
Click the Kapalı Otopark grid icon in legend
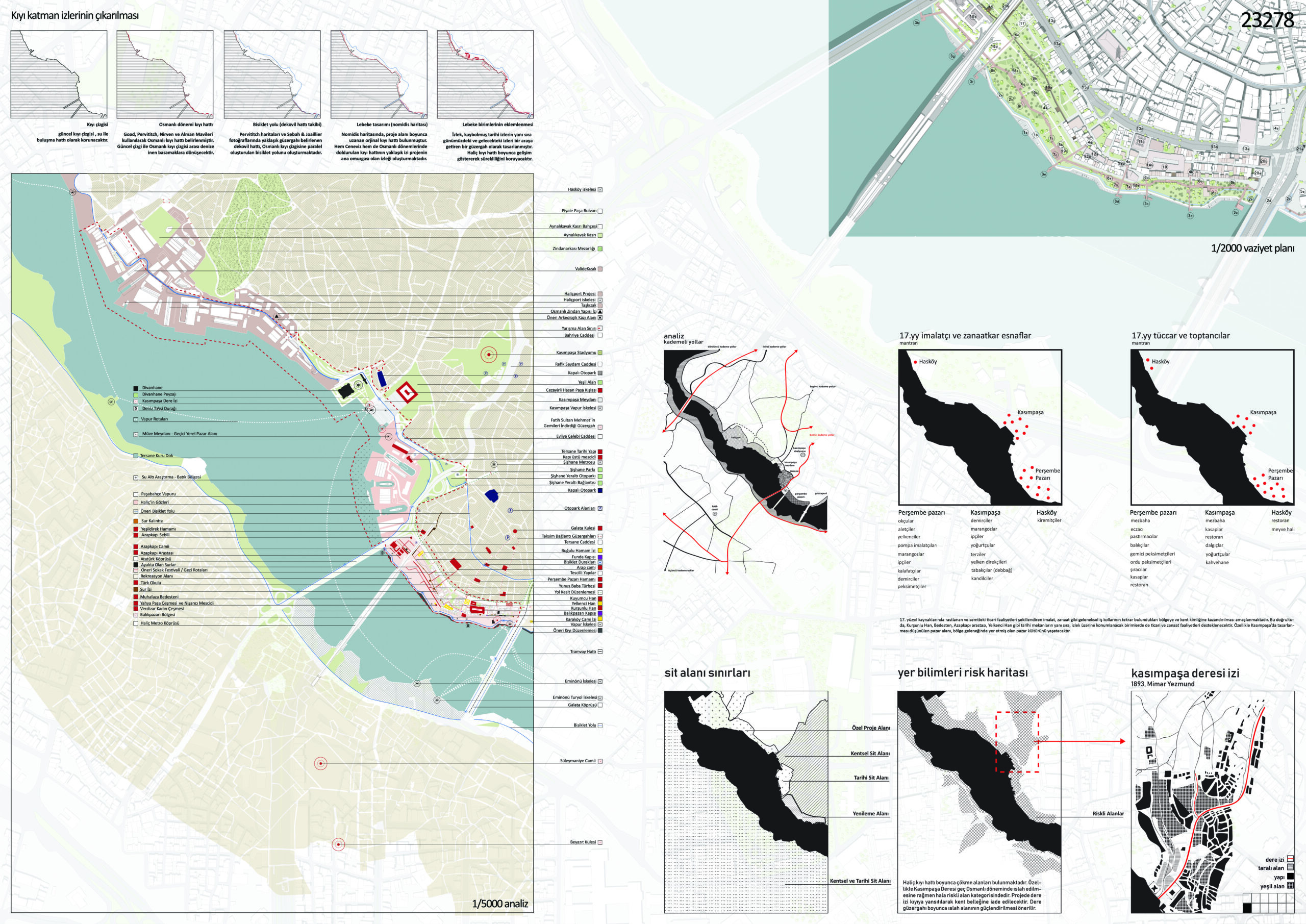pyautogui.click(x=600, y=372)
